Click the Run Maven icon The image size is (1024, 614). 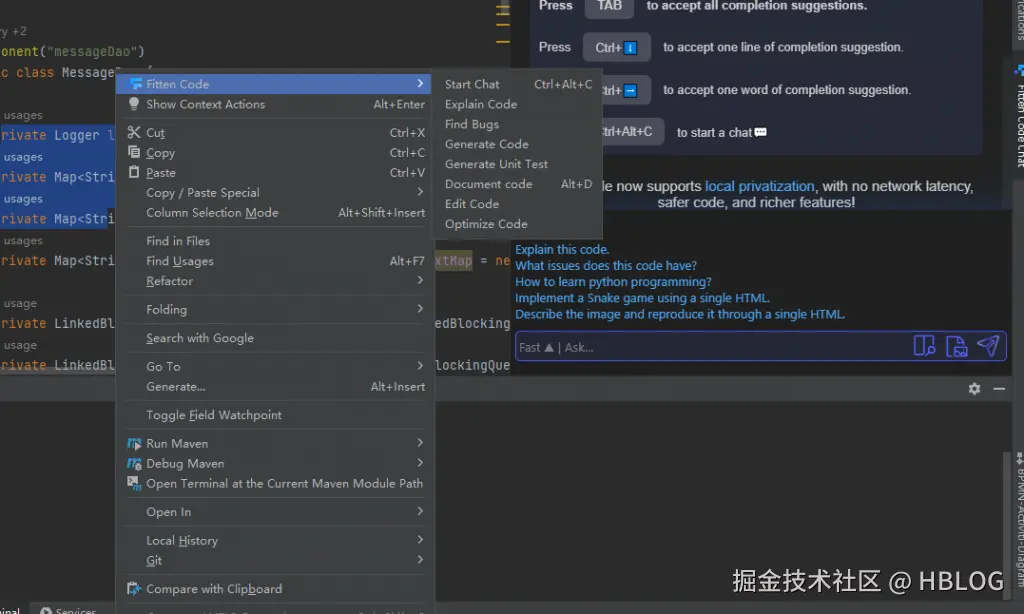click(x=134, y=444)
